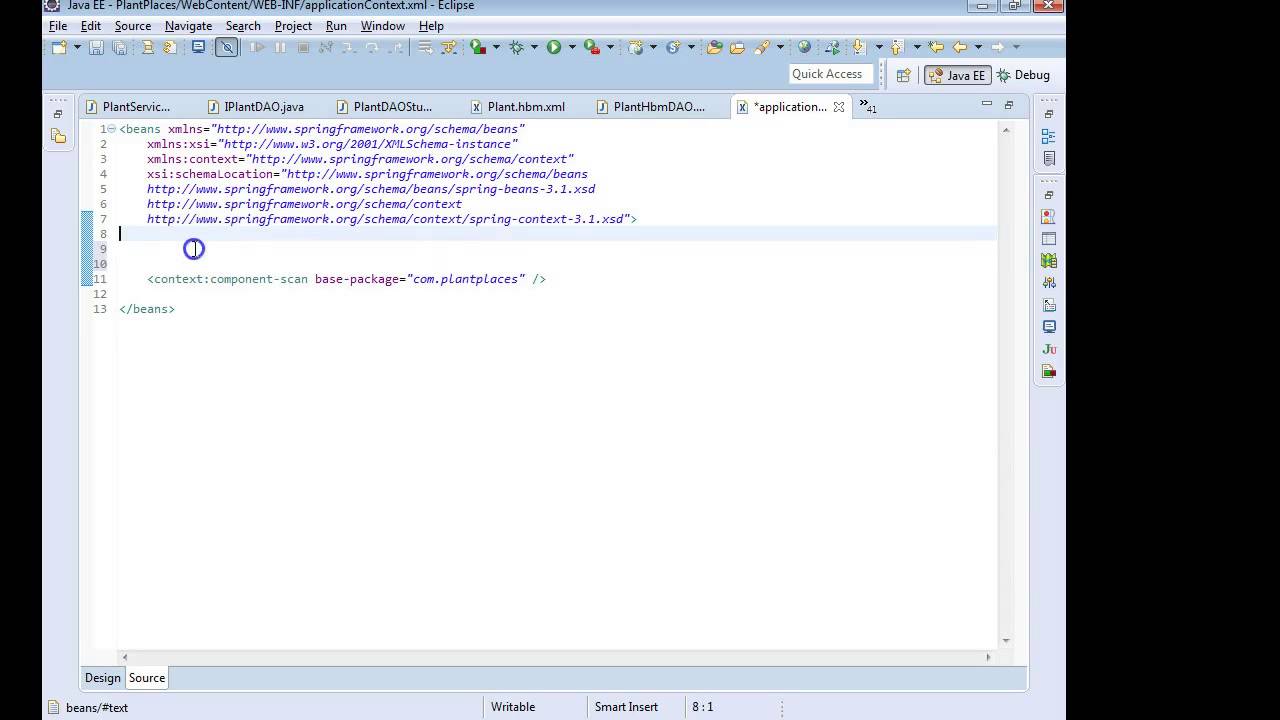Image resolution: width=1280 pixels, height=720 pixels.
Task: Click the Next Annotation down-arrow icon
Action: point(858,47)
